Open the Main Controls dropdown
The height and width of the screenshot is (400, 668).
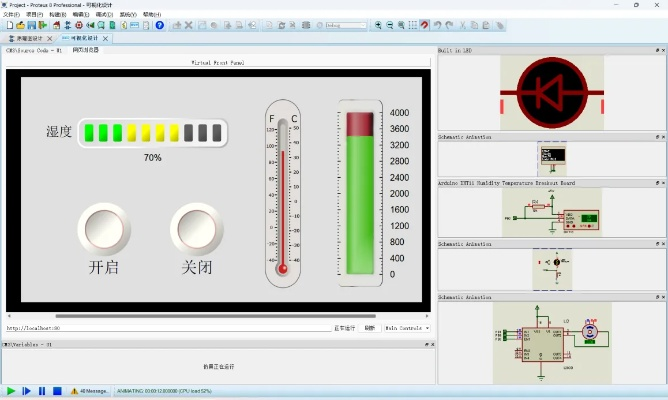[407, 328]
